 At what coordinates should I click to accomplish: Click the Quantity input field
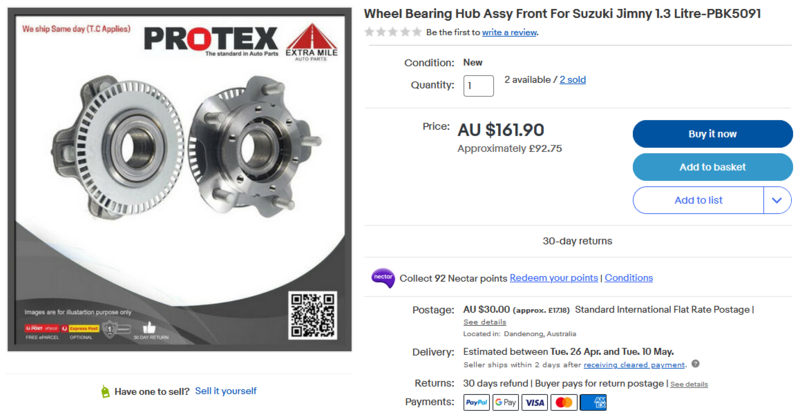coord(479,86)
